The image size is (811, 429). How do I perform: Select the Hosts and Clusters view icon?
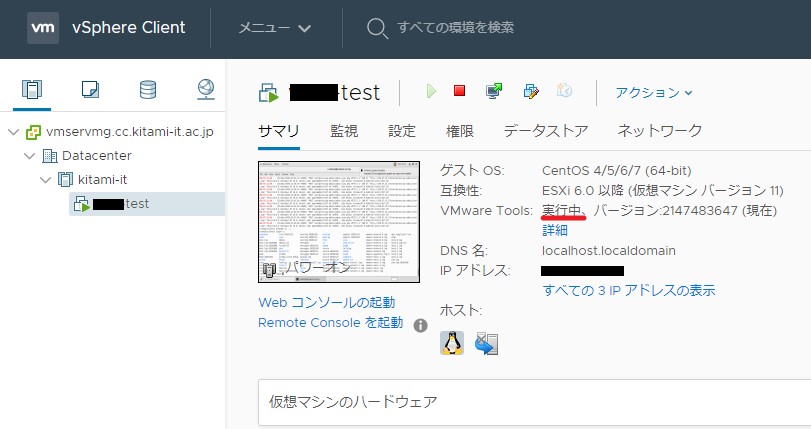(x=32, y=90)
